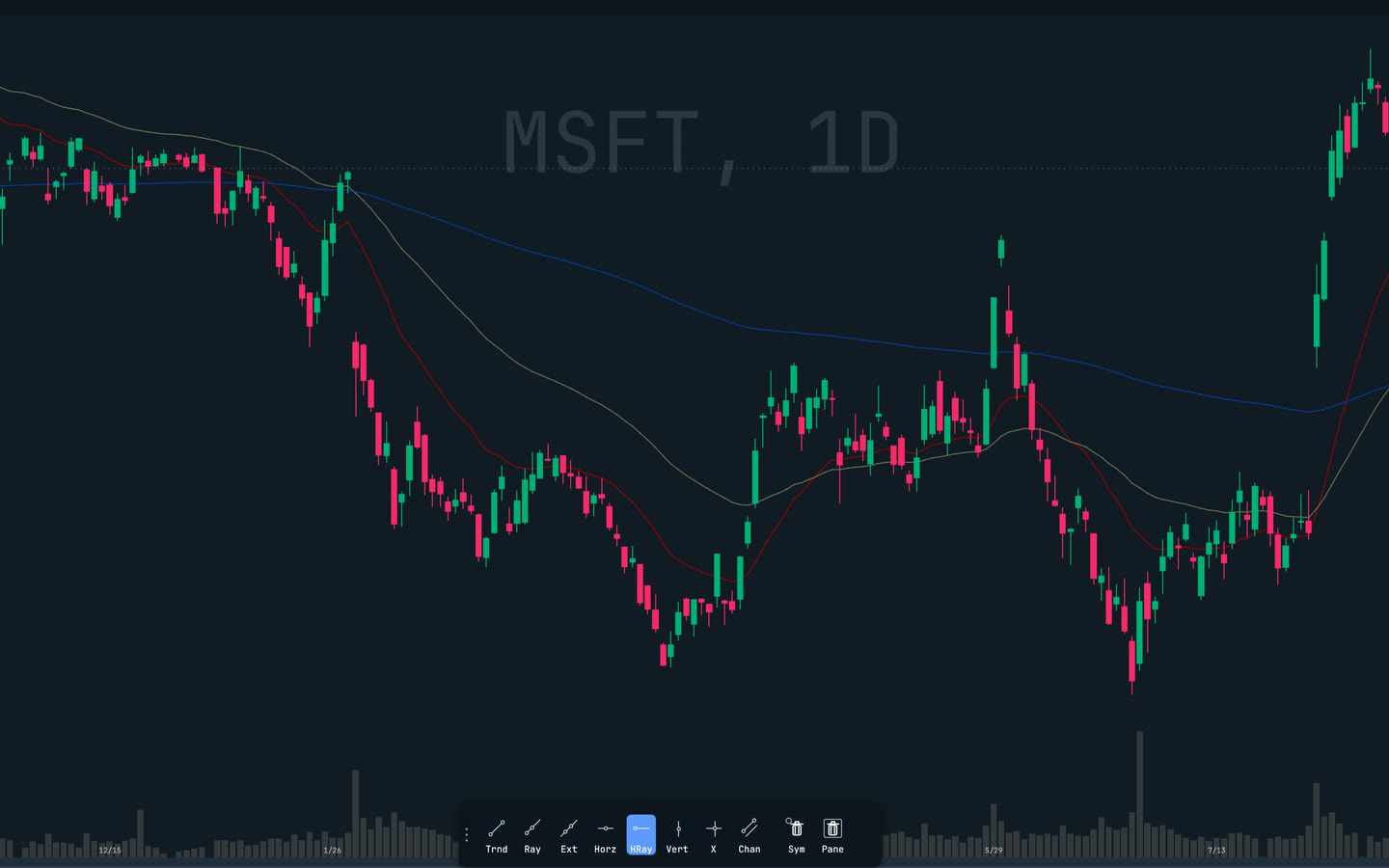Select the Ray drawing tool
The height and width of the screenshot is (868, 1389).
click(x=532, y=835)
